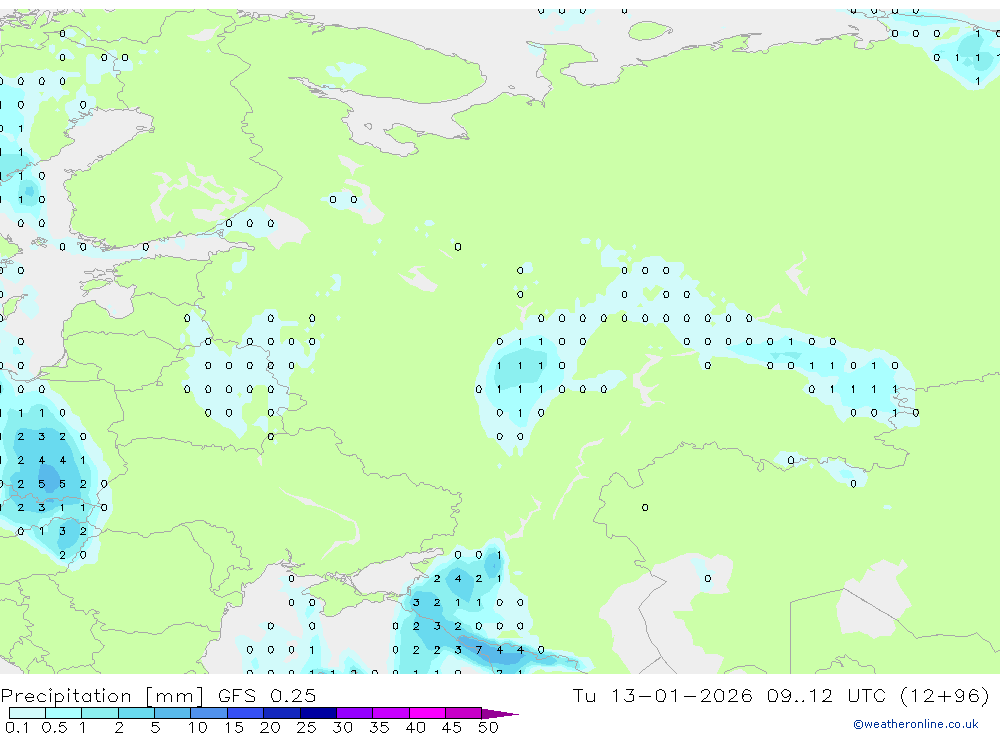The height and width of the screenshot is (733, 1000).
Task: Click the '0.5' legend scale label
Action: click(54, 727)
